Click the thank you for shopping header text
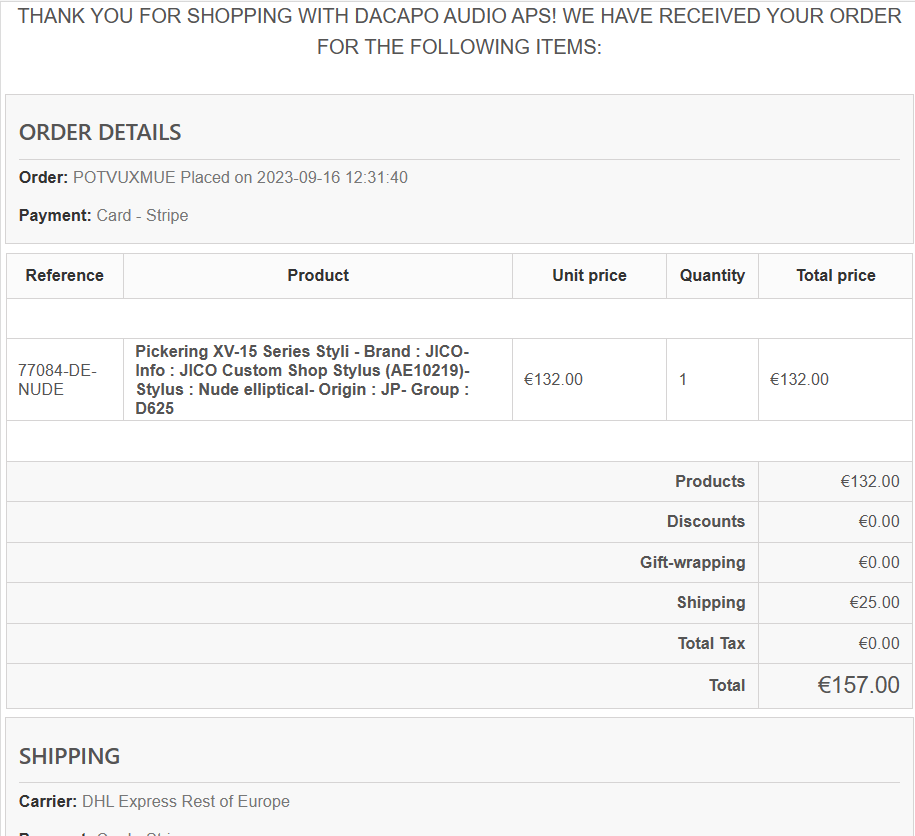915x836 pixels. pos(459,31)
